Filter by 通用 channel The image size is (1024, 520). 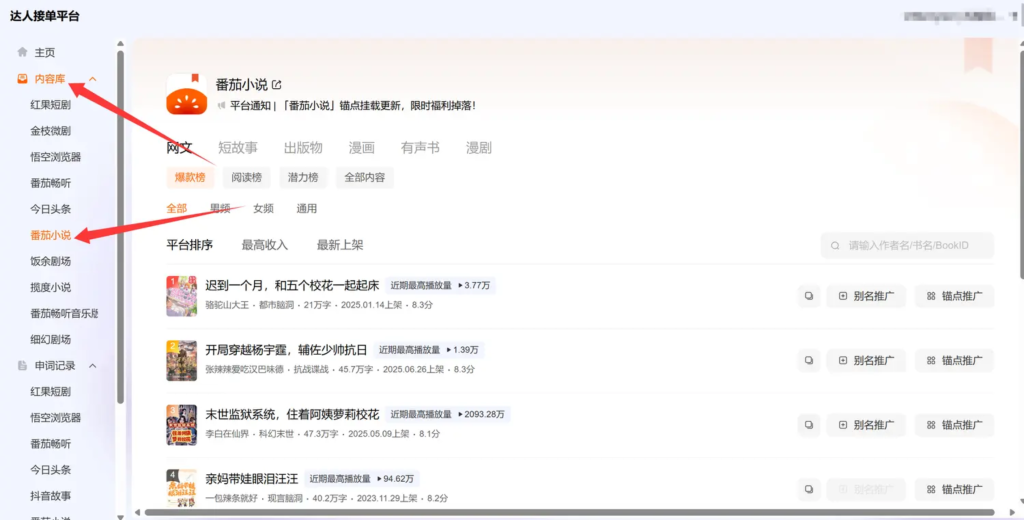click(x=306, y=208)
